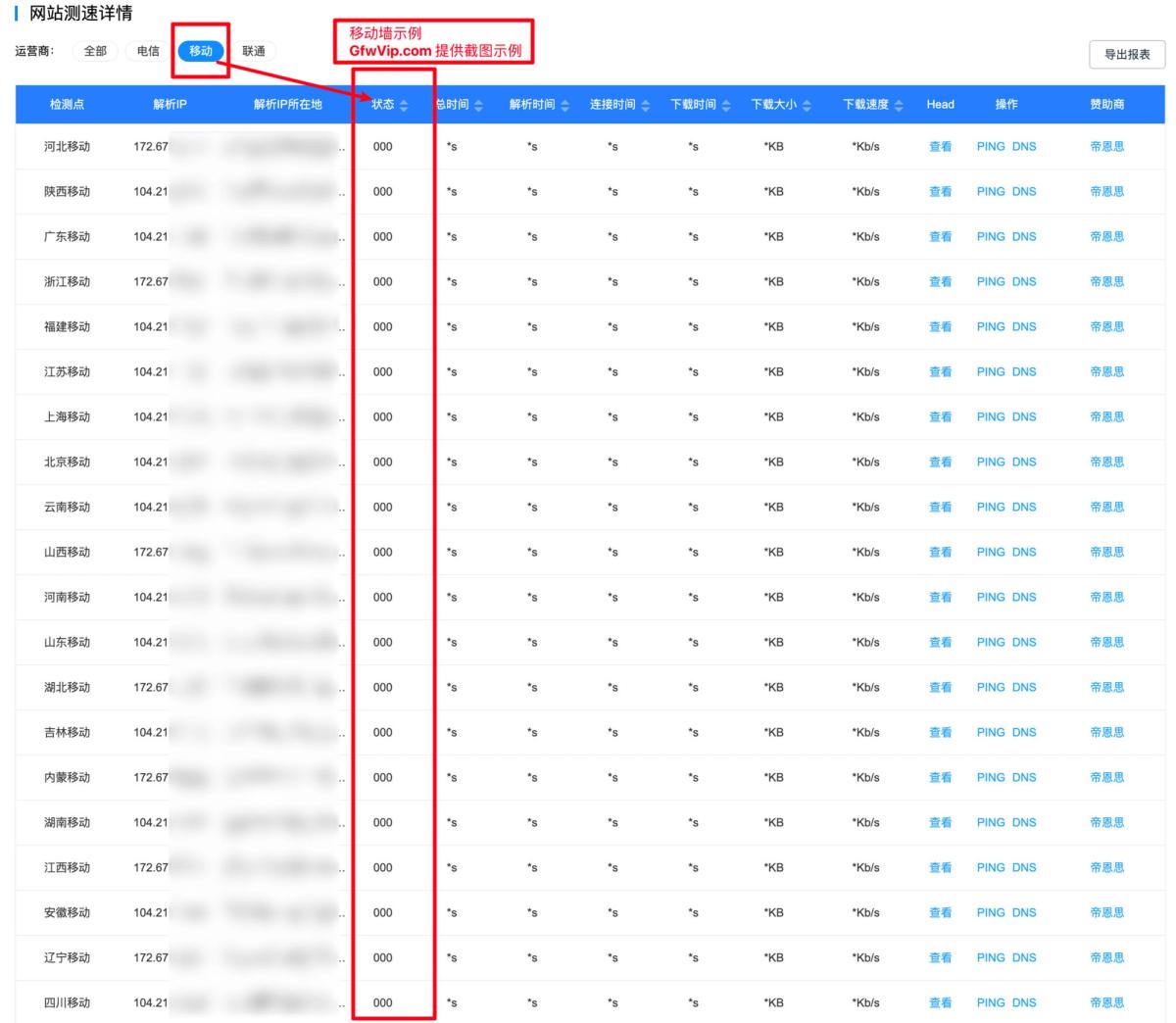Open 查看 link for 山东移动
Screen dimensions: 1176x1023
[x=940, y=643]
